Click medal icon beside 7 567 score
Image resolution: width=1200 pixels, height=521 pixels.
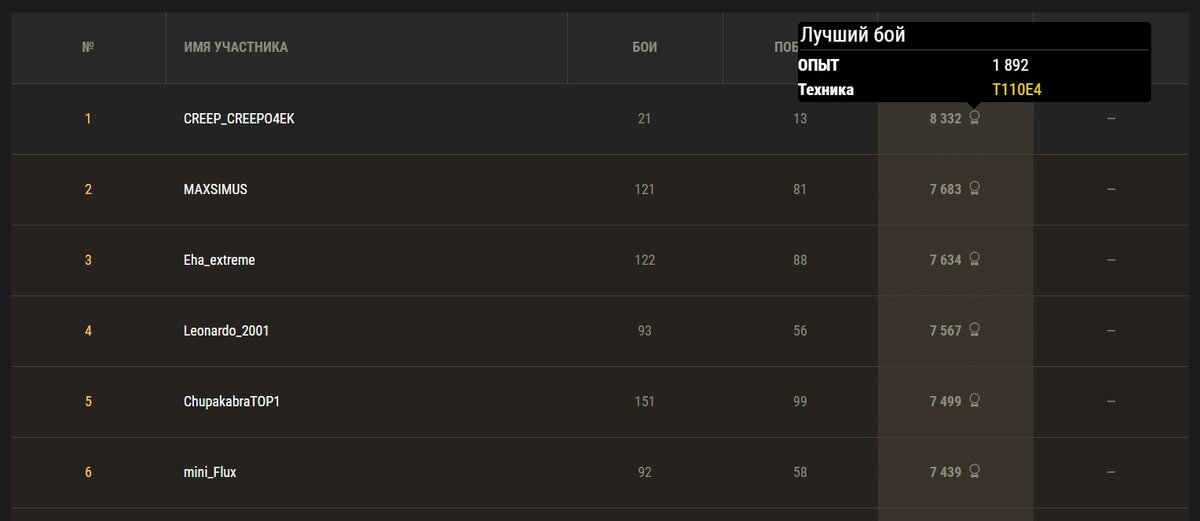coord(974,329)
